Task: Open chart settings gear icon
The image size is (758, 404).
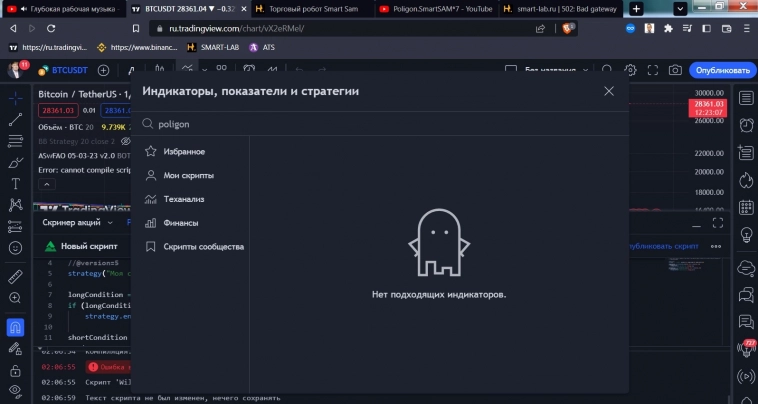Action: click(630, 70)
